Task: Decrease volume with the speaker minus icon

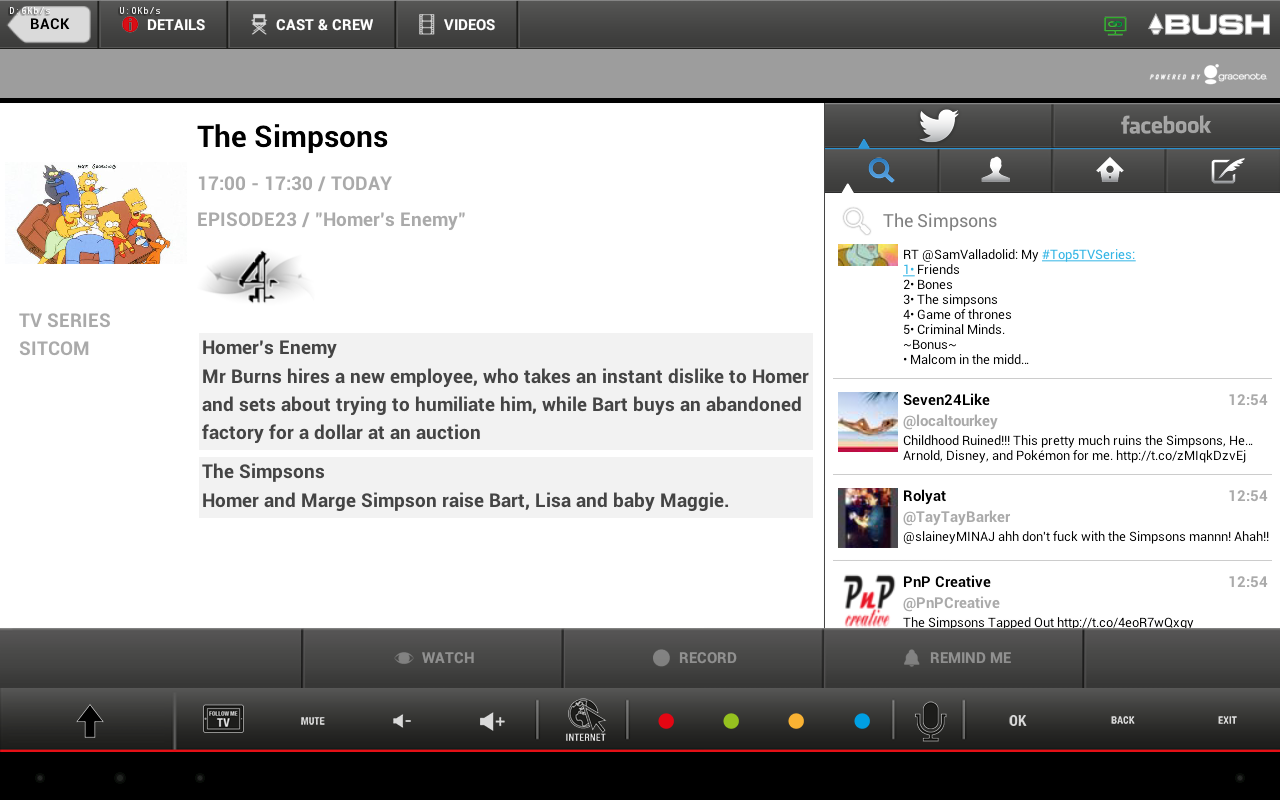Action: [x=402, y=721]
